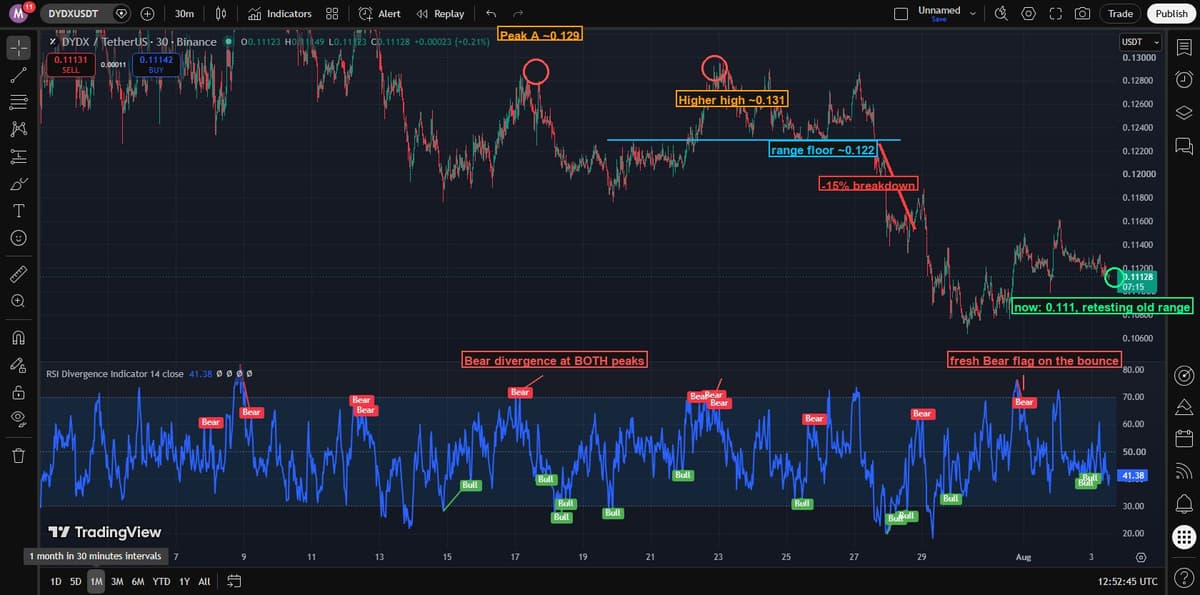
Task: Select the ruler measure tool
Action: point(18,273)
